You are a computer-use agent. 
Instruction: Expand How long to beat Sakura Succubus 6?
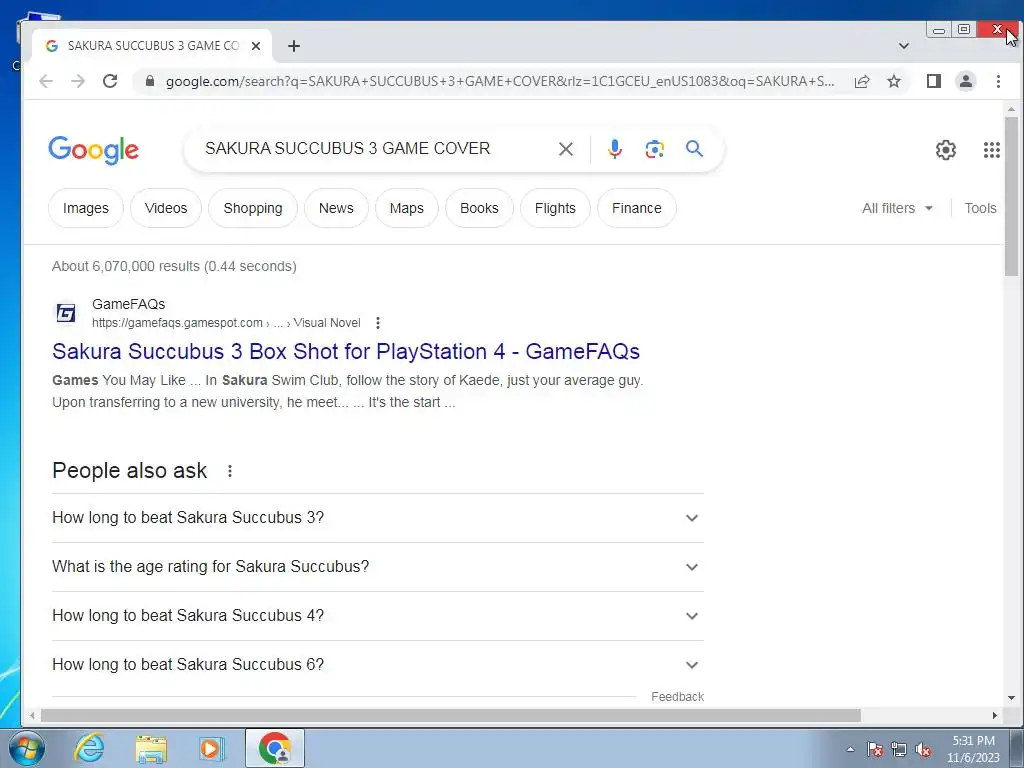click(x=377, y=665)
